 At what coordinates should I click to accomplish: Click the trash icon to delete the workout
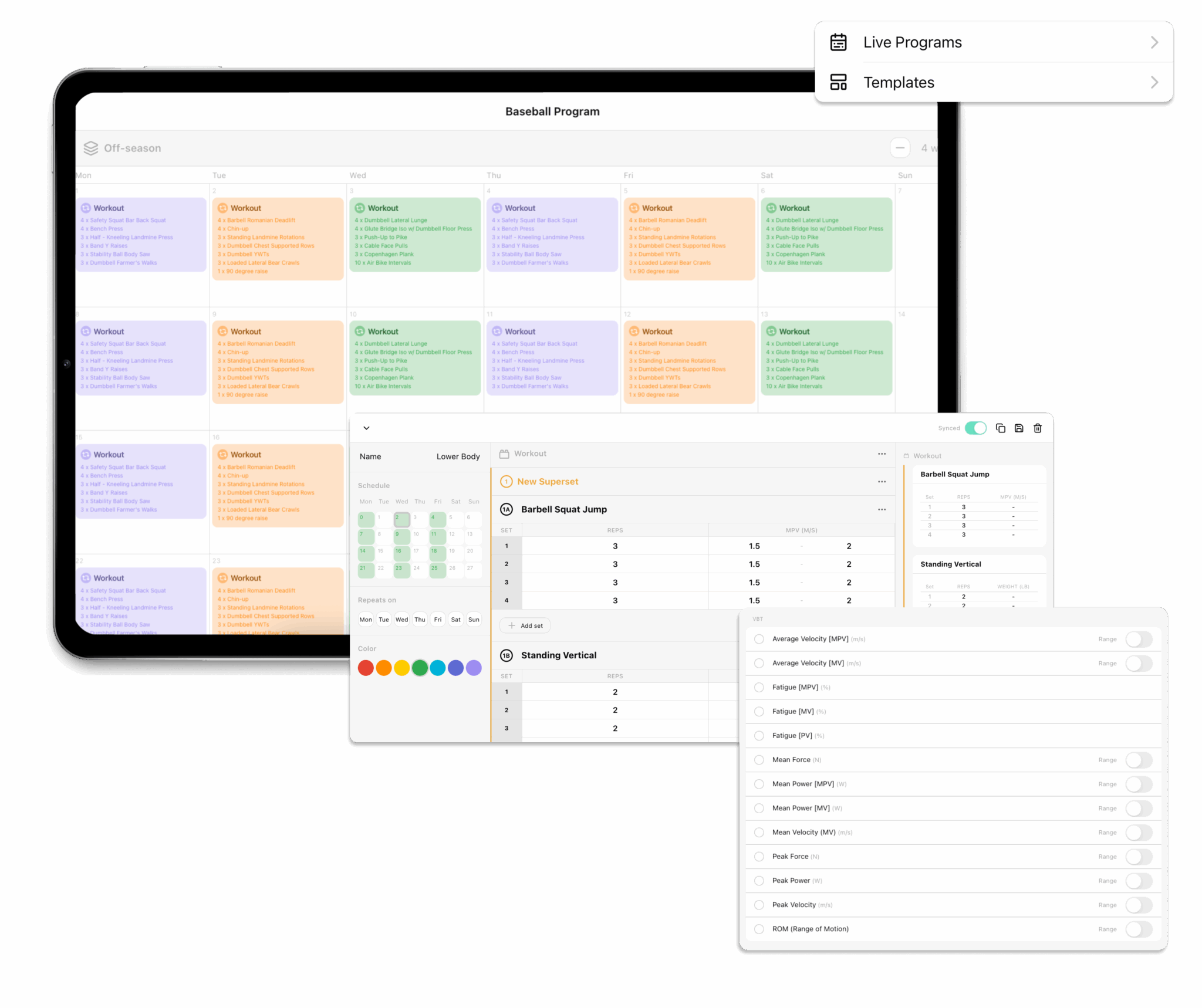(x=1038, y=428)
